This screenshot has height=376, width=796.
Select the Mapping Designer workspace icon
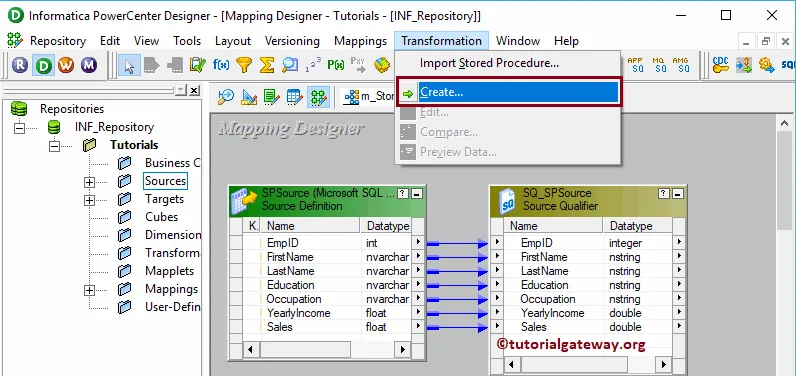click(x=318, y=96)
